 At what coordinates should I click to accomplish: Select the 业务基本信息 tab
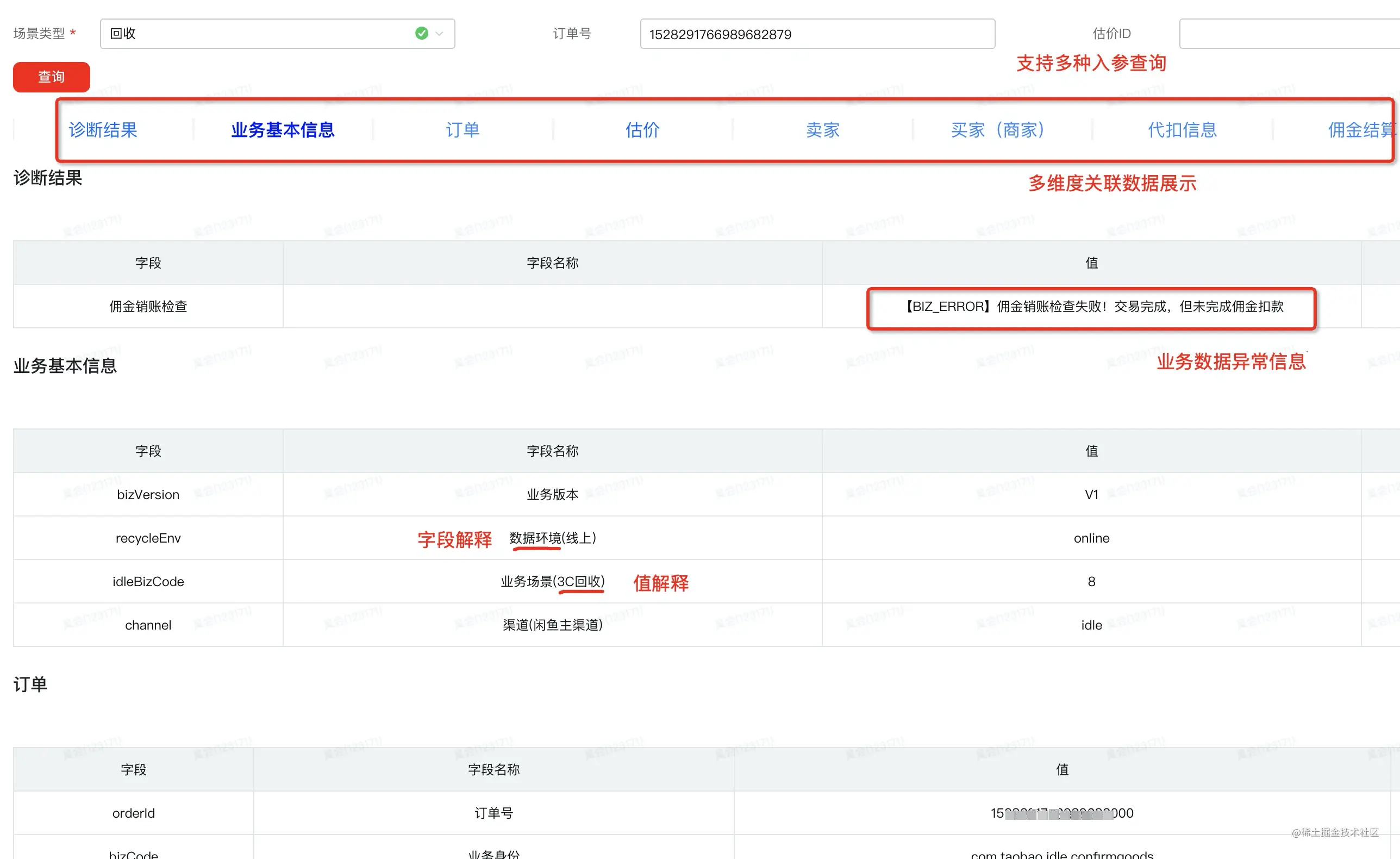(x=283, y=129)
